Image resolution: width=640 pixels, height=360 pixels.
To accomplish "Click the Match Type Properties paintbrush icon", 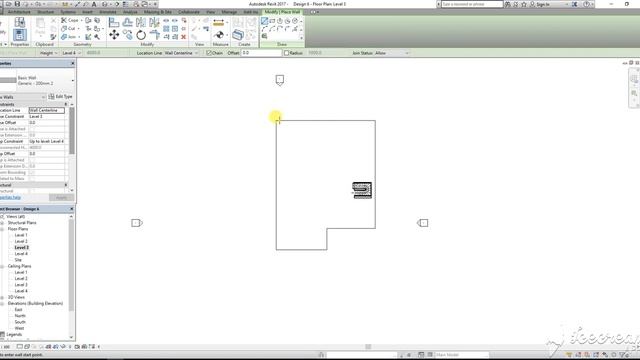I will point(53,37).
